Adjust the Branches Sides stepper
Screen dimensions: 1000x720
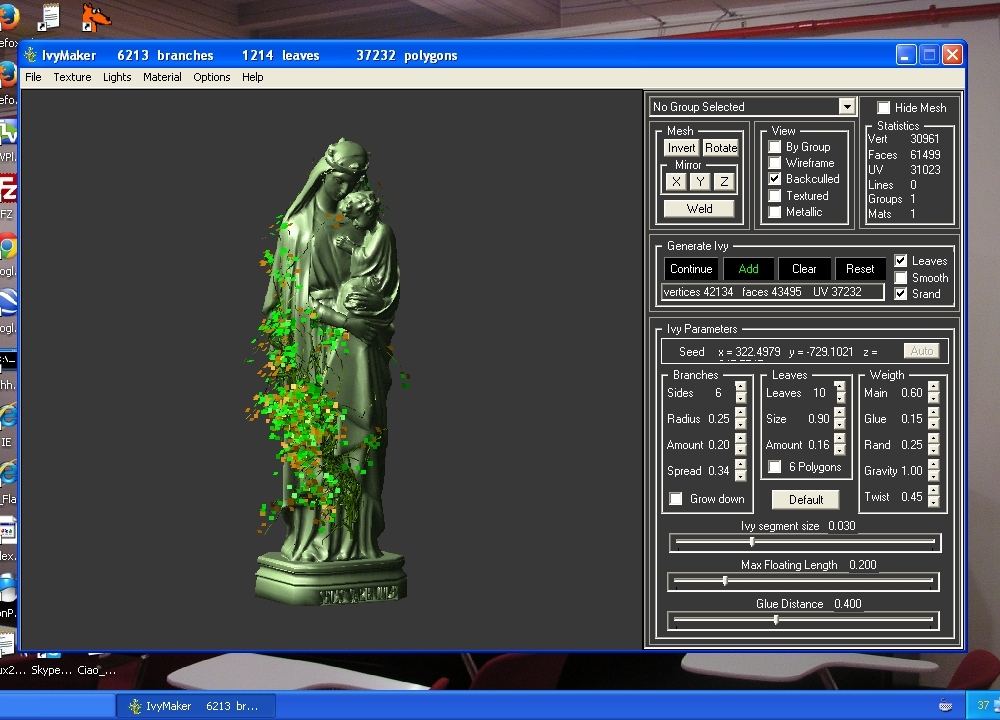(740, 393)
